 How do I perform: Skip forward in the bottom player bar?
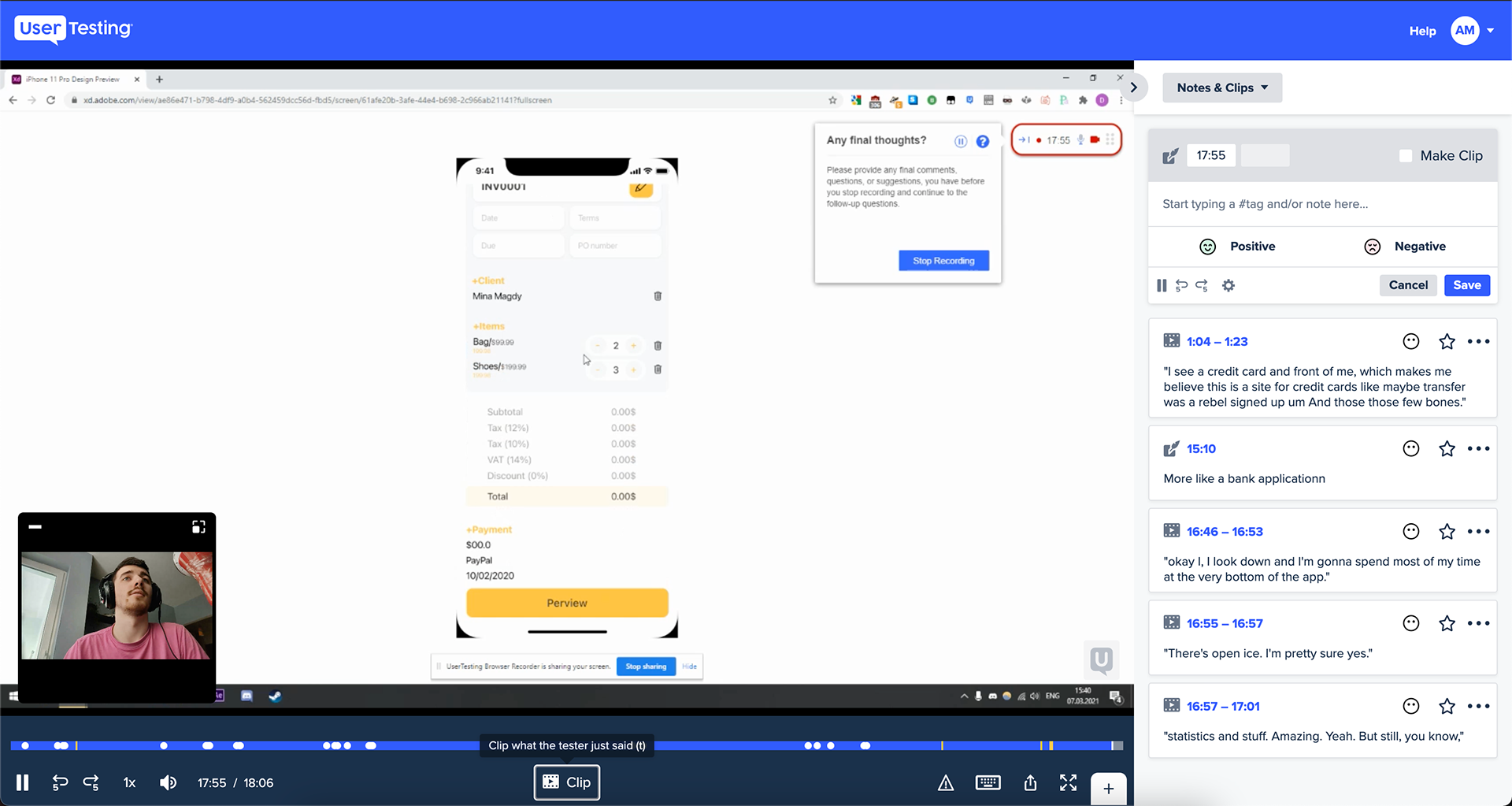click(x=91, y=782)
